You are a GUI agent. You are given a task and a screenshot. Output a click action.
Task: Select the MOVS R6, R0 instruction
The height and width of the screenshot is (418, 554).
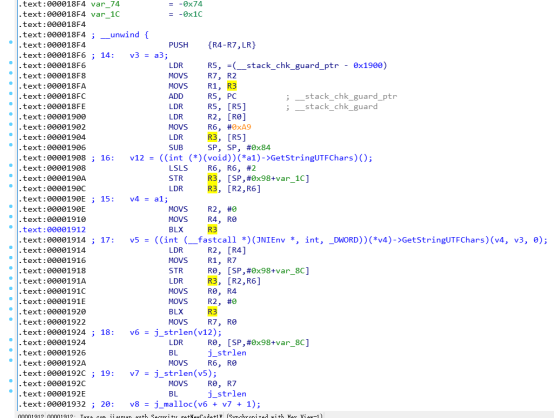(x=202, y=363)
